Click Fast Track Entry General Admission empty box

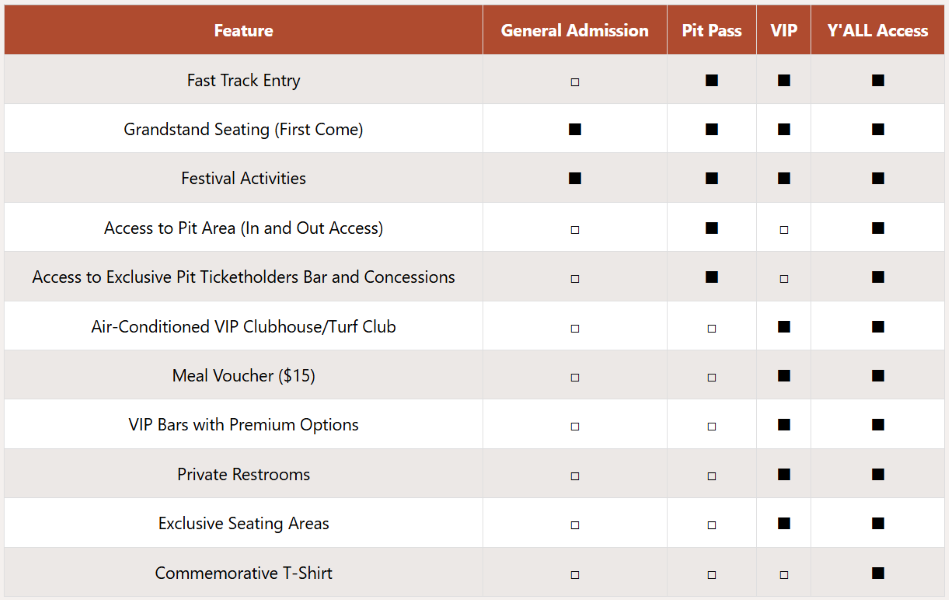pyautogui.click(x=575, y=81)
